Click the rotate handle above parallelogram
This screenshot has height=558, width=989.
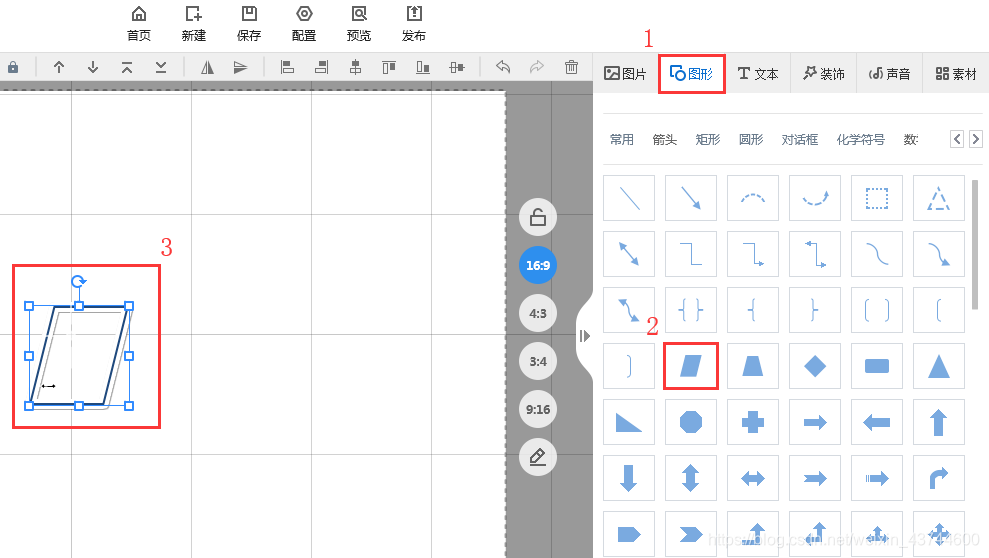[78, 281]
